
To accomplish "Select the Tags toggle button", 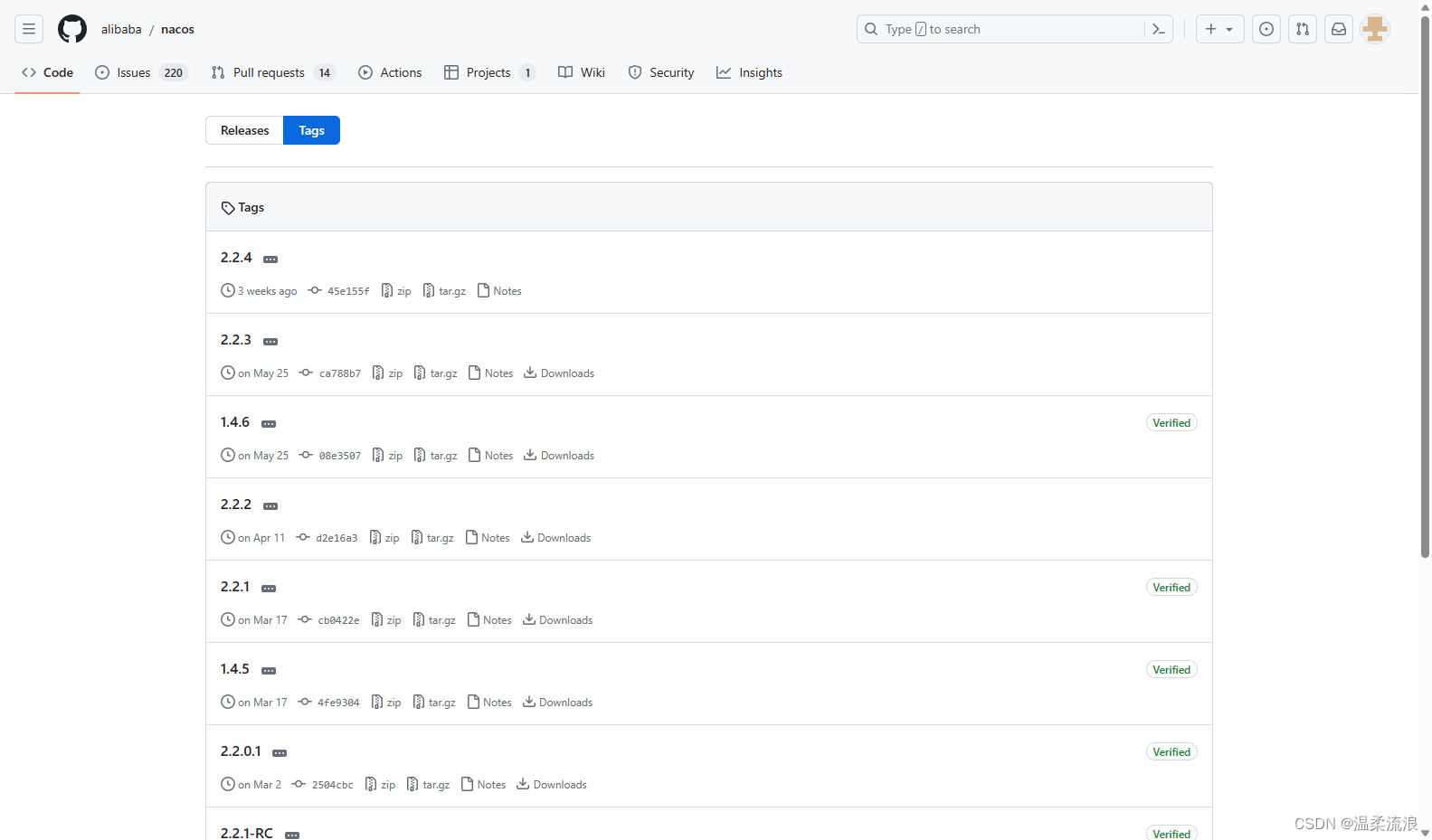I will click(x=311, y=130).
